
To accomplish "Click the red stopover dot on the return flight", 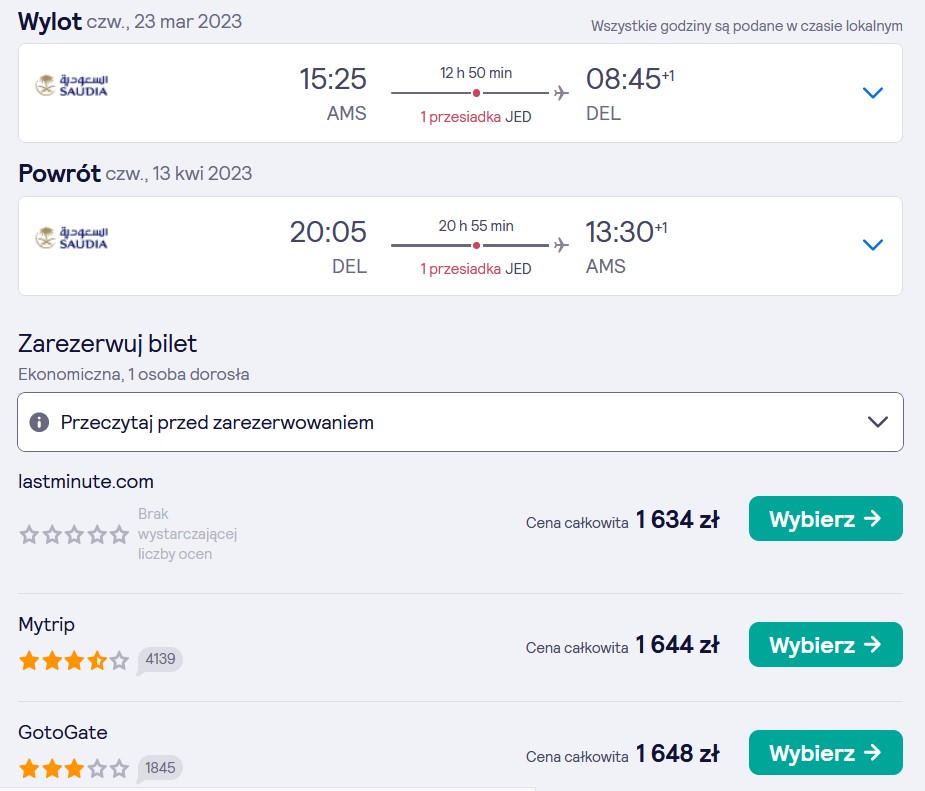I will tap(476, 245).
